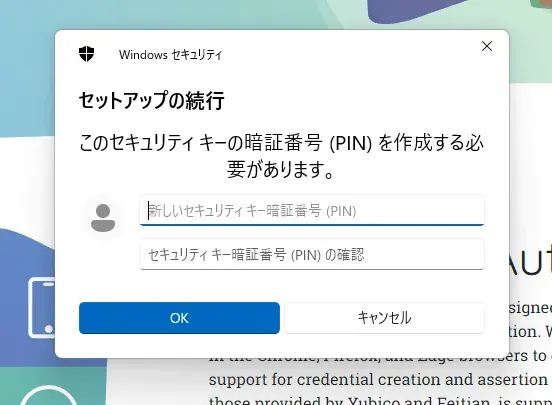Confirm the PIN with the OK button
Viewport: 552px width, 405px height.
tap(179, 318)
